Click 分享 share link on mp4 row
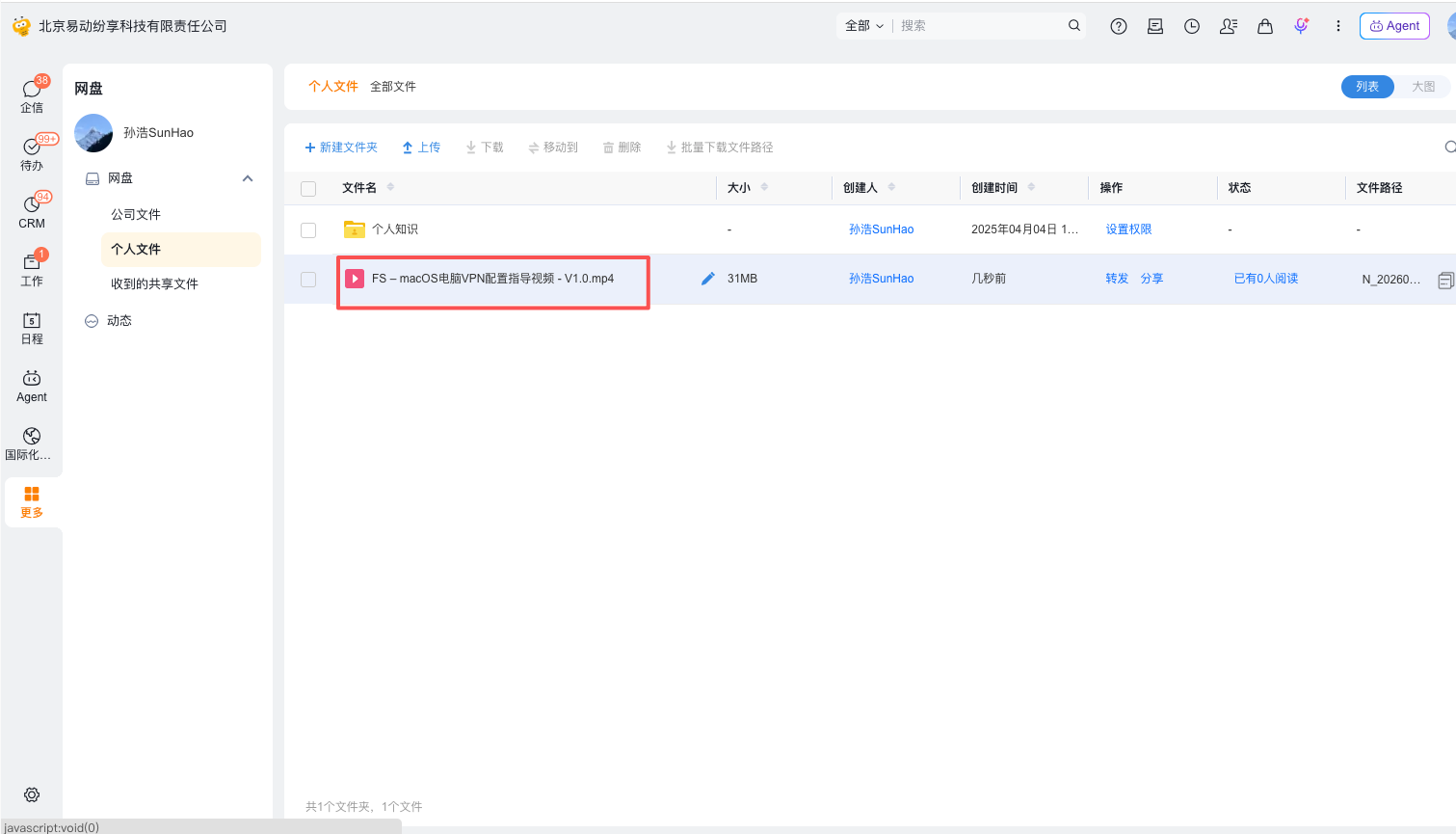1456x834 pixels. pyautogui.click(x=1152, y=279)
